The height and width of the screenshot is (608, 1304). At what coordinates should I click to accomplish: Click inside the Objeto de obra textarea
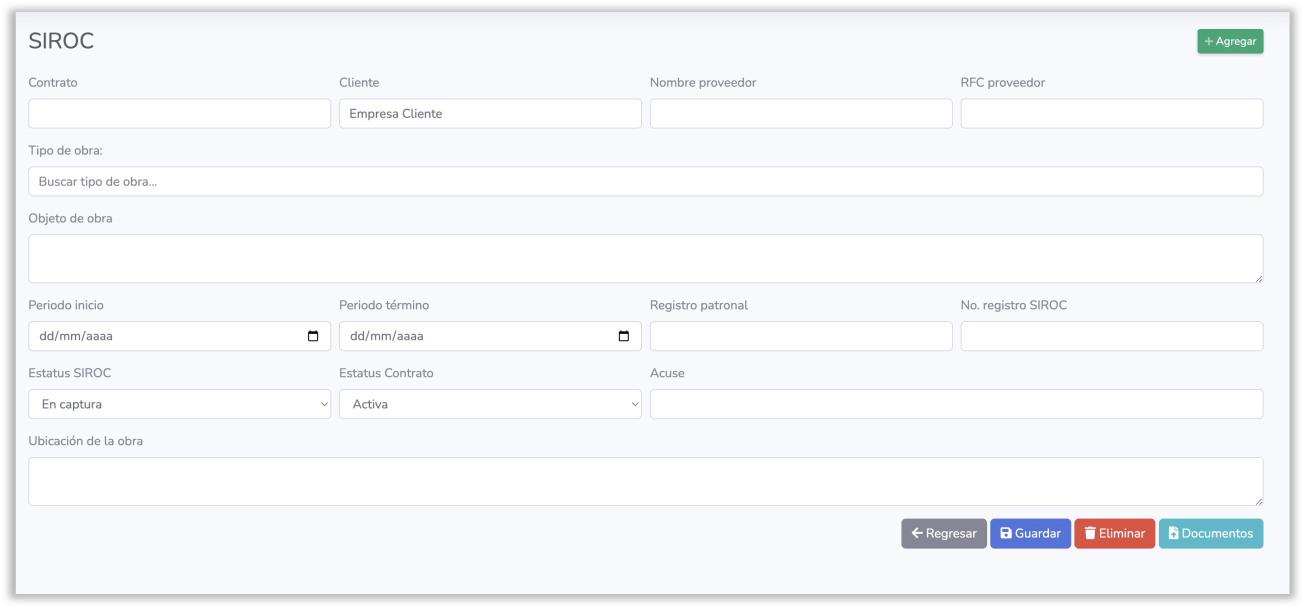pyautogui.click(x=645, y=258)
